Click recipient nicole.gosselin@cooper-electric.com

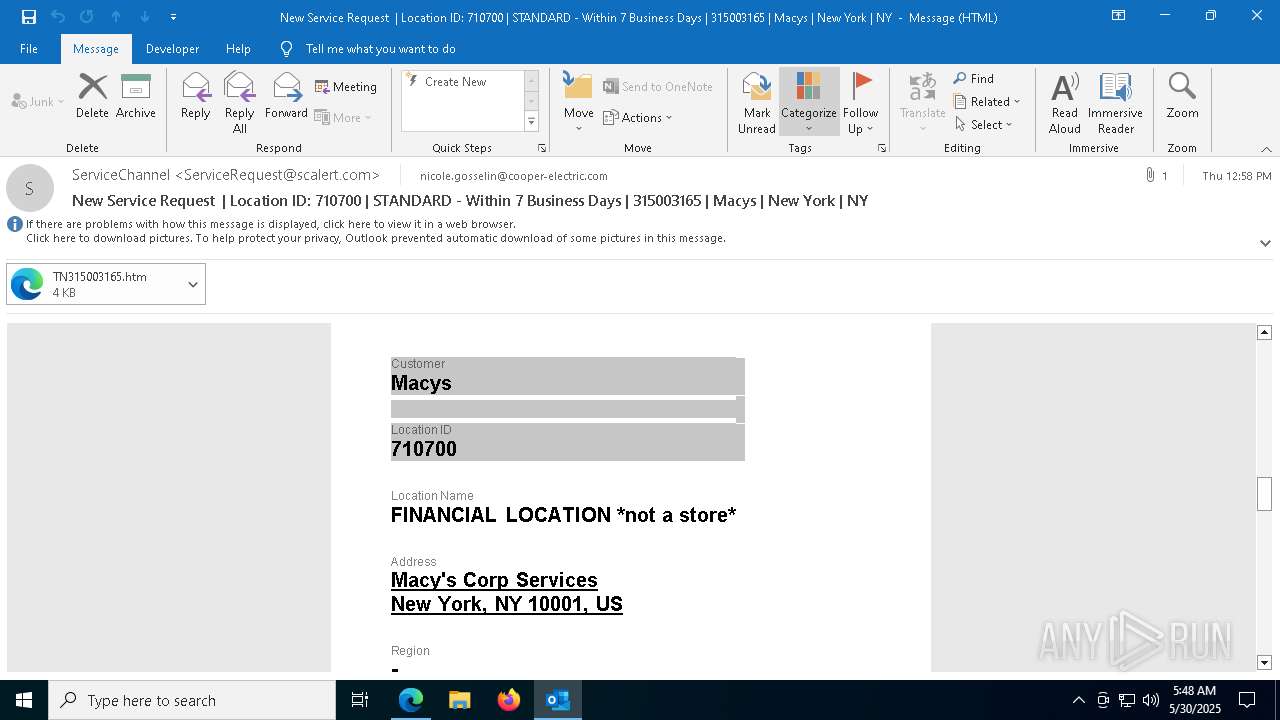point(514,176)
